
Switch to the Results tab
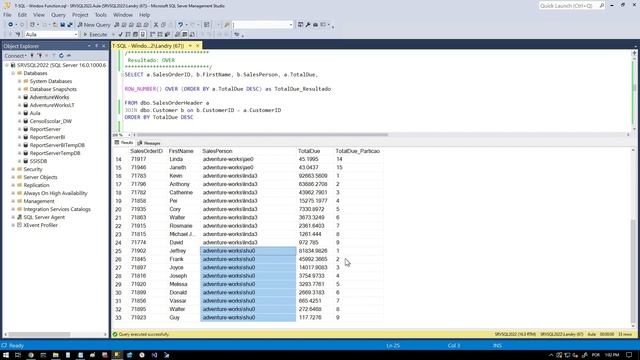(x=124, y=143)
